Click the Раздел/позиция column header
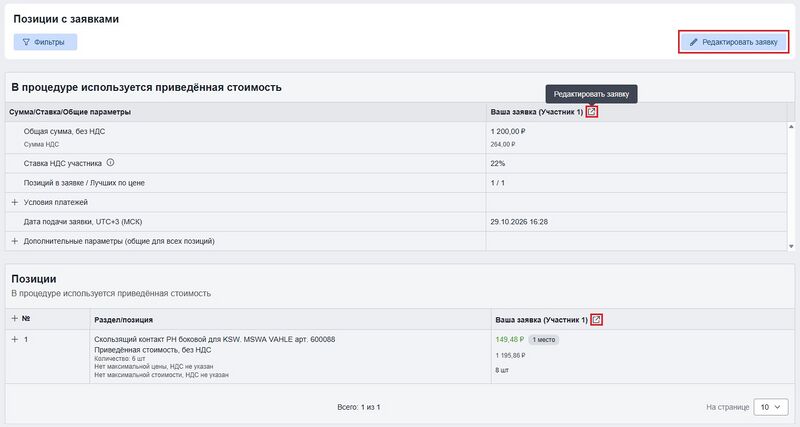The height and width of the screenshot is (427, 800). tap(123, 320)
